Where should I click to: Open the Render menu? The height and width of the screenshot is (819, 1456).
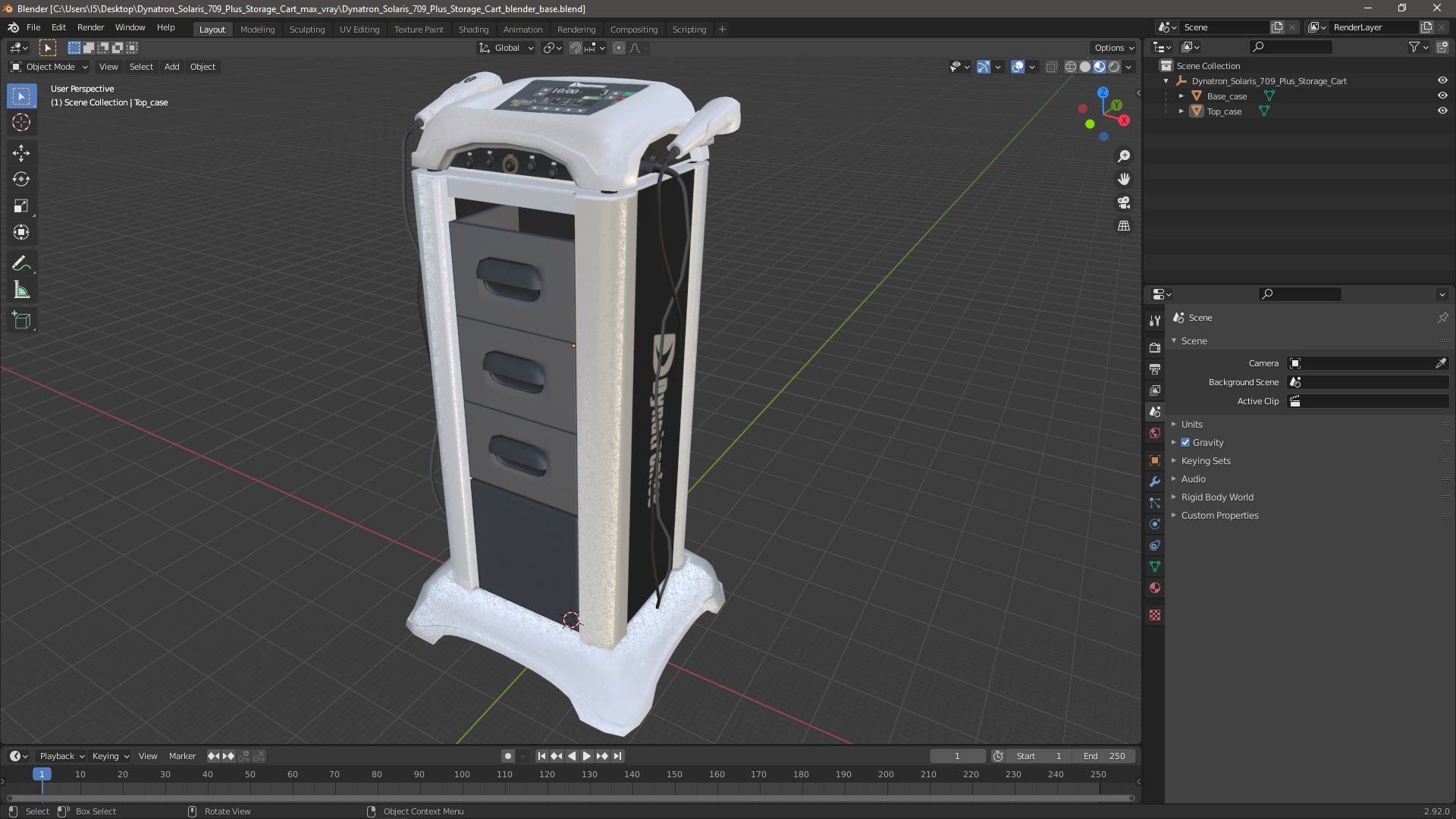pos(90,27)
